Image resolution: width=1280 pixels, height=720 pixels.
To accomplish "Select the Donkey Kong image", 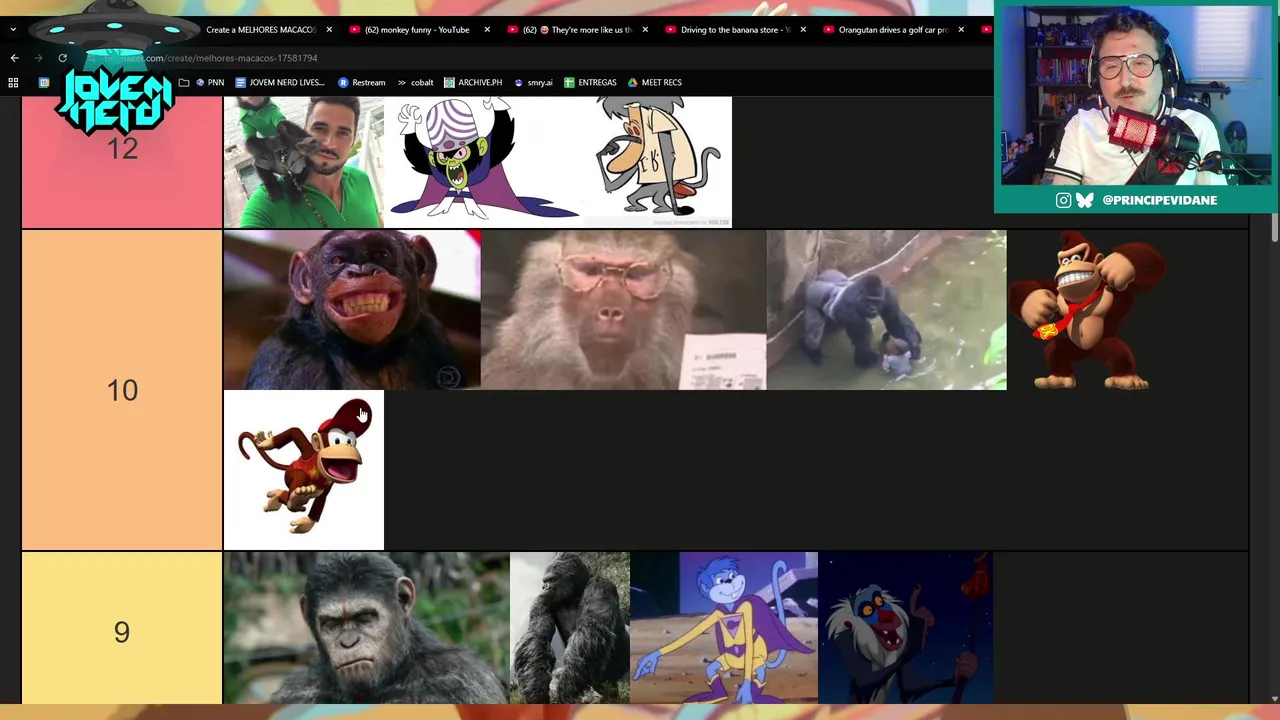I will [1087, 310].
